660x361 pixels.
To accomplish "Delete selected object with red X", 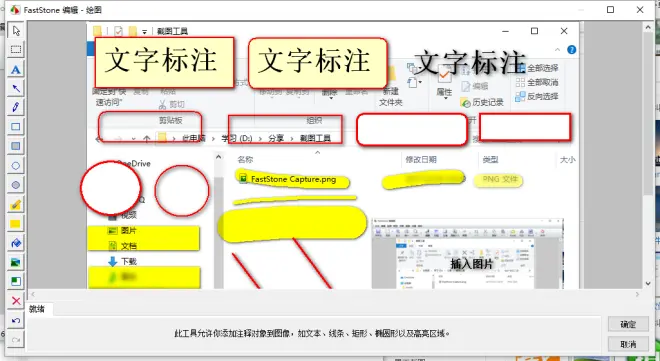I will tap(16, 301).
